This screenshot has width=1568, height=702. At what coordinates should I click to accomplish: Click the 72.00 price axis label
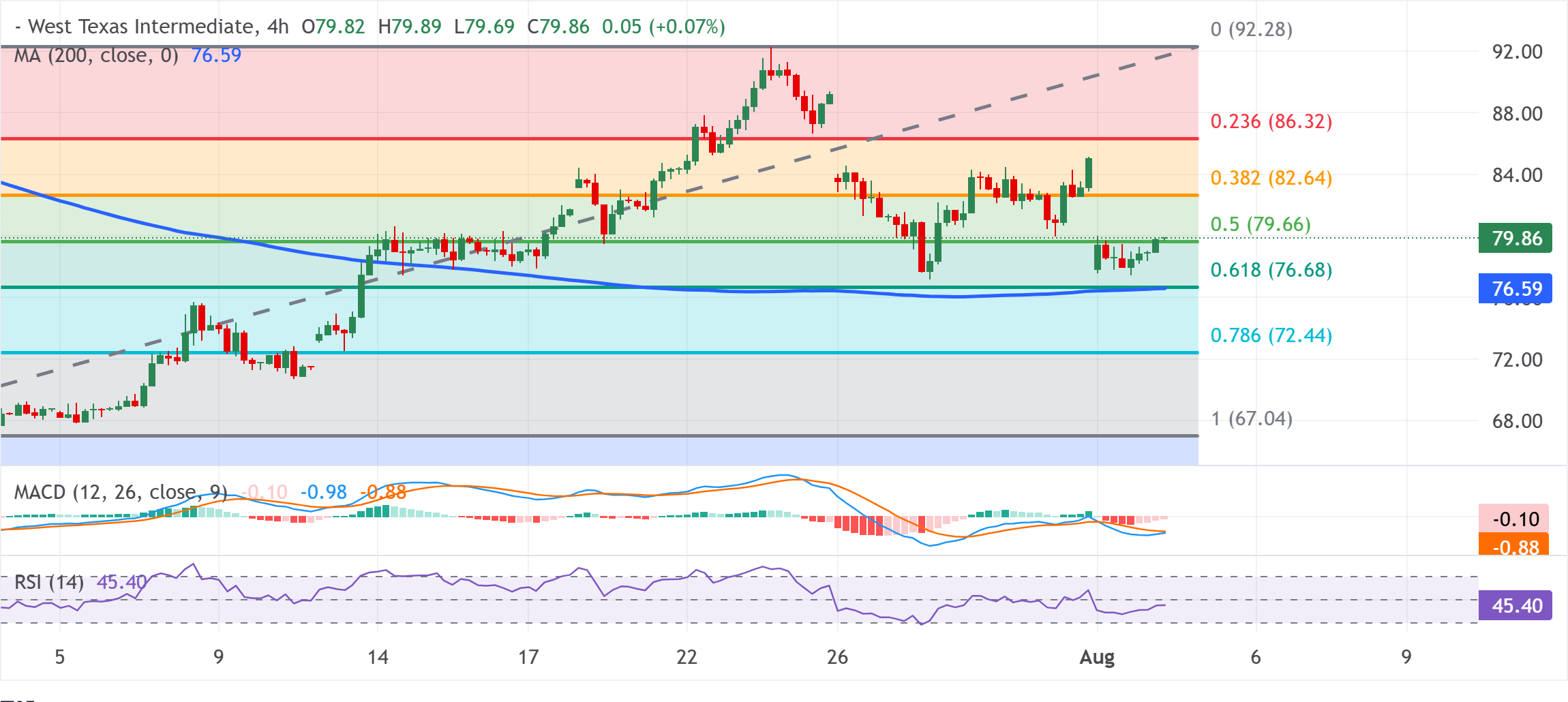tap(1518, 360)
